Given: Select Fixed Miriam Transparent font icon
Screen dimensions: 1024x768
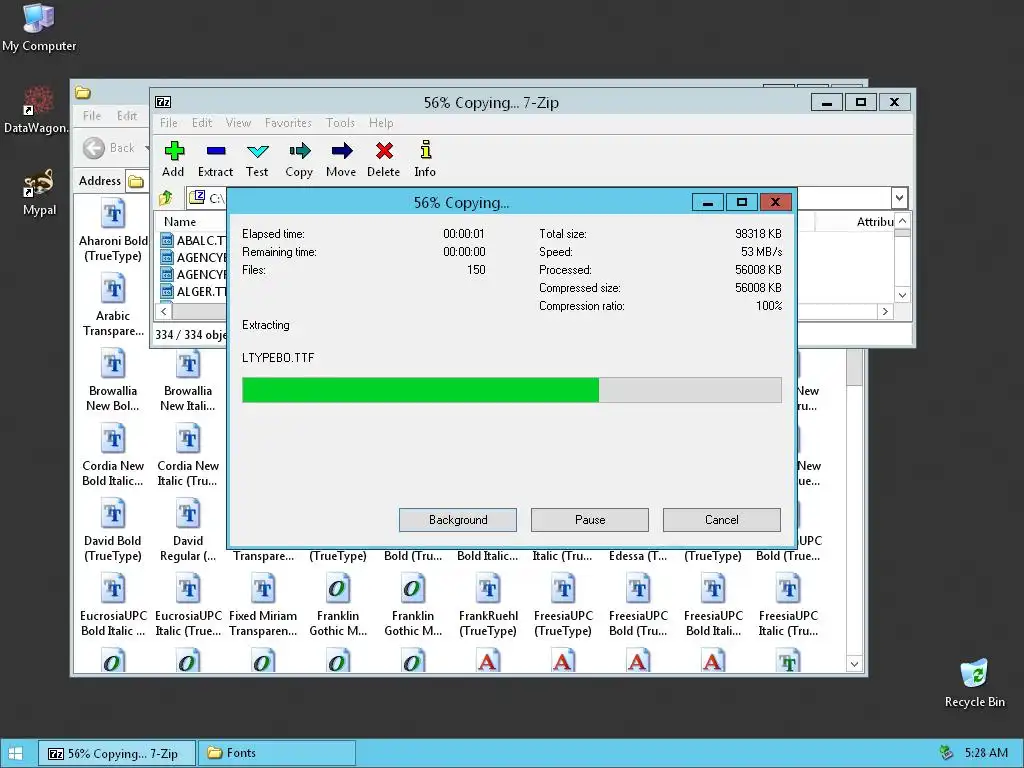Looking at the screenshot, I should [x=263, y=606].
